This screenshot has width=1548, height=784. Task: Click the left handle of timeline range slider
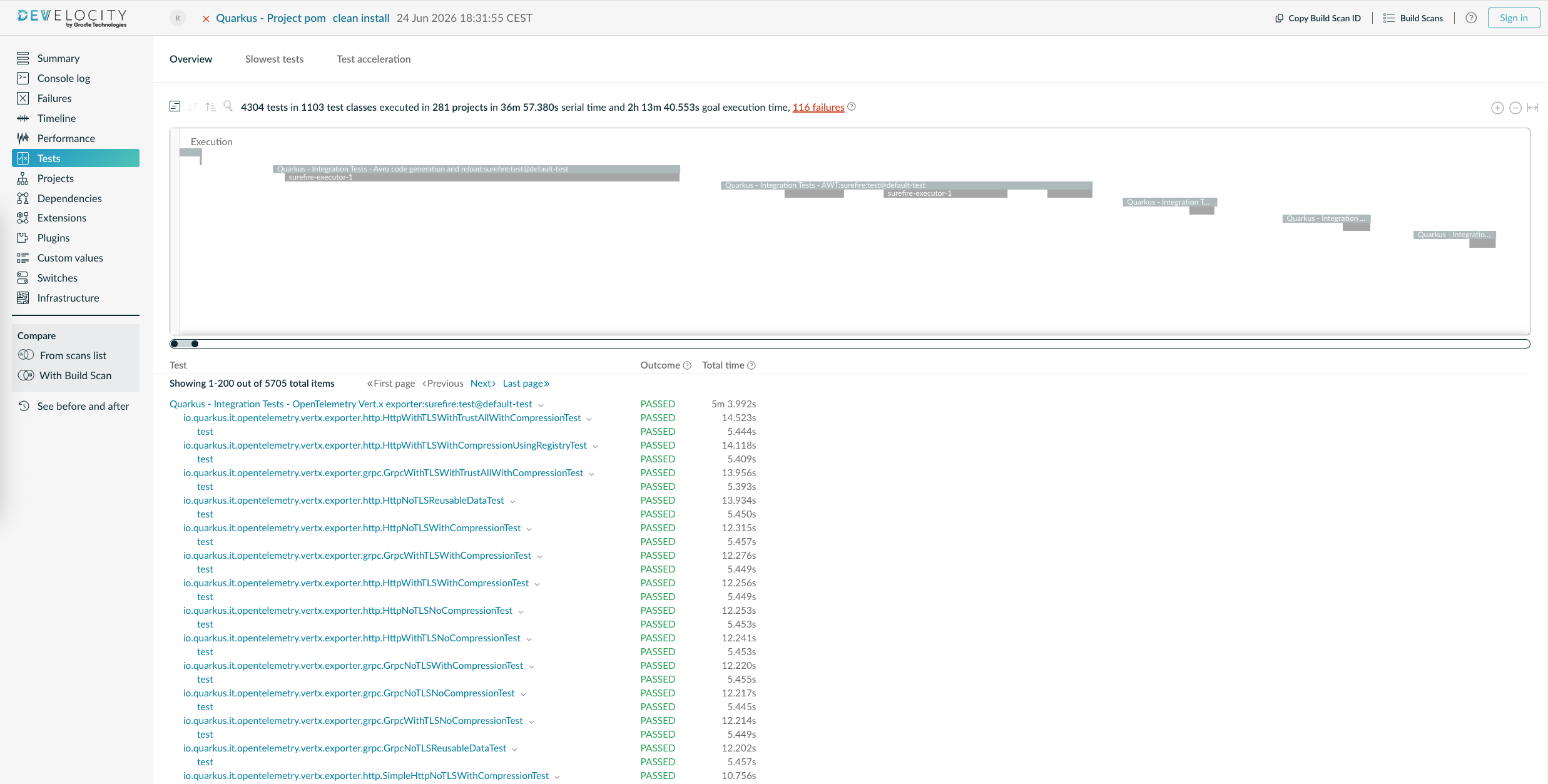click(x=174, y=344)
